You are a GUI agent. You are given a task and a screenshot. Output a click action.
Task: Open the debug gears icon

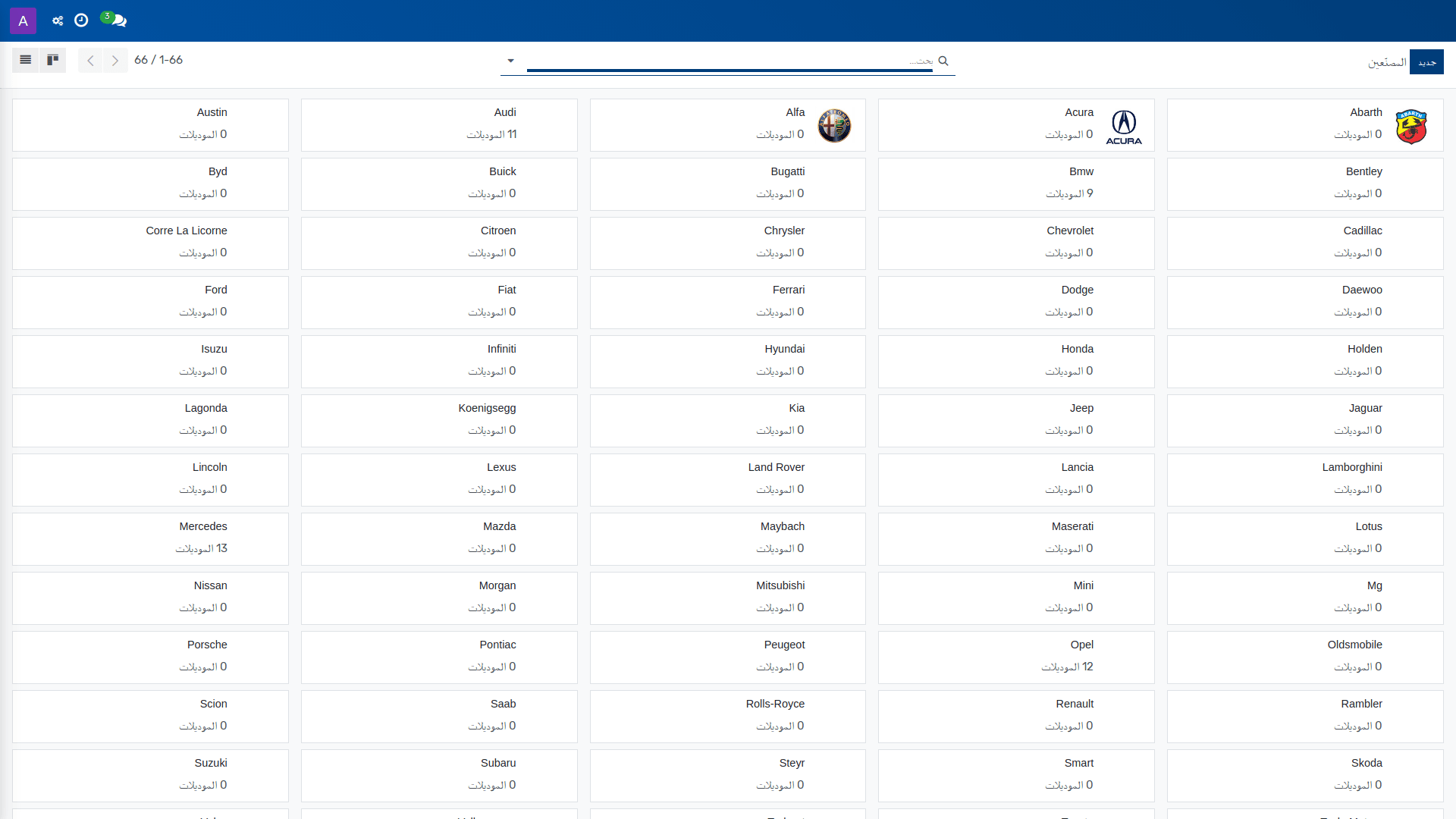coord(58,20)
